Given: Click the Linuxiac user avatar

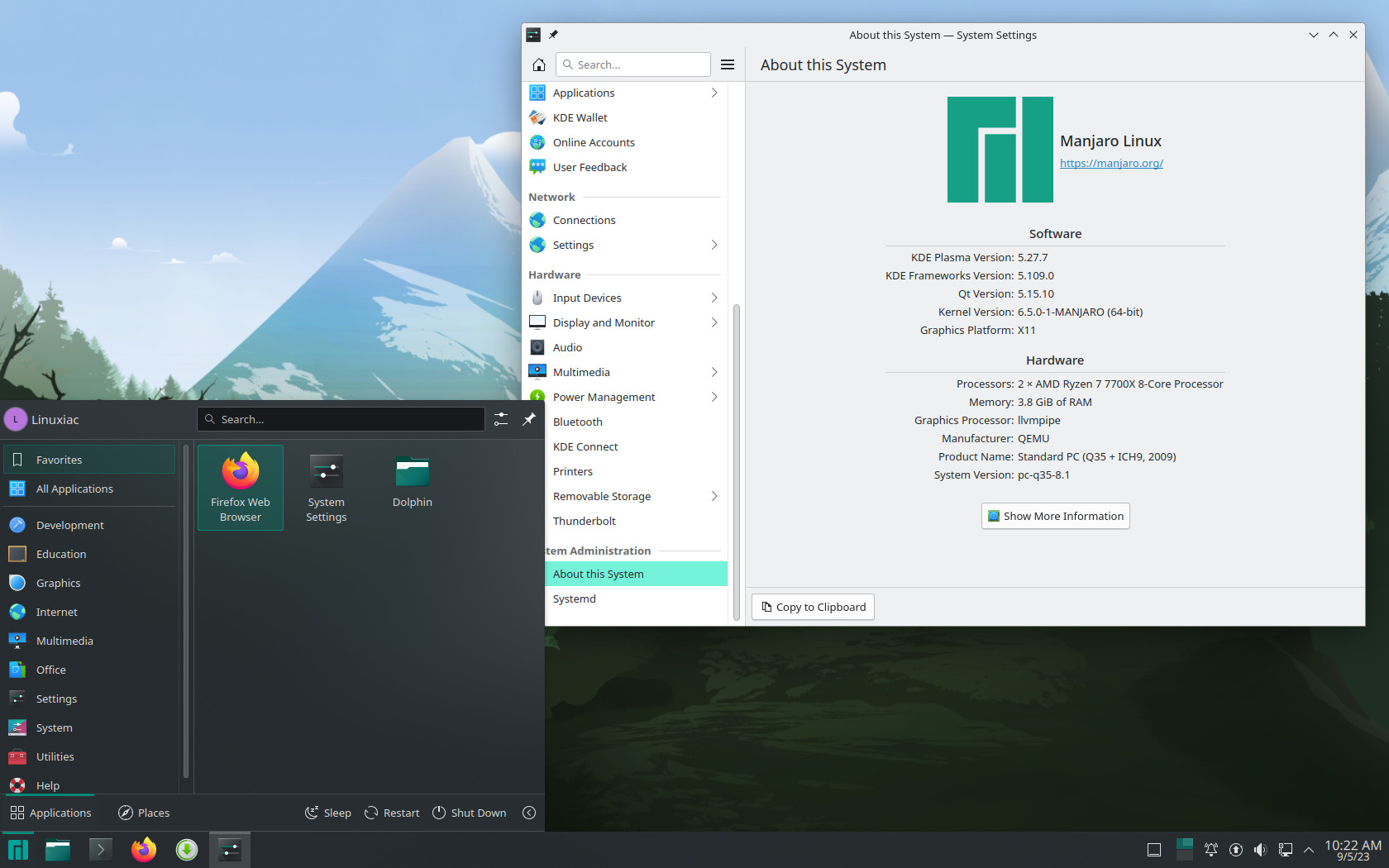Looking at the screenshot, I should point(16,419).
